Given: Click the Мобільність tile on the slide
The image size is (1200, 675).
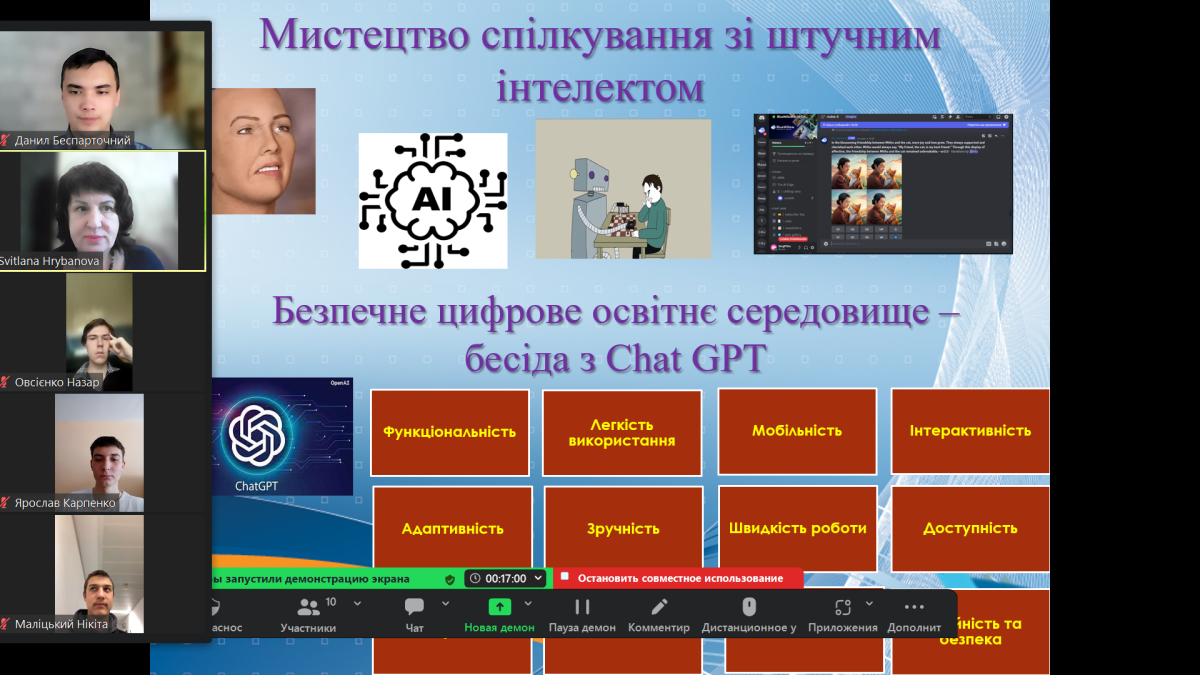Looking at the screenshot, I should [796, 431].
